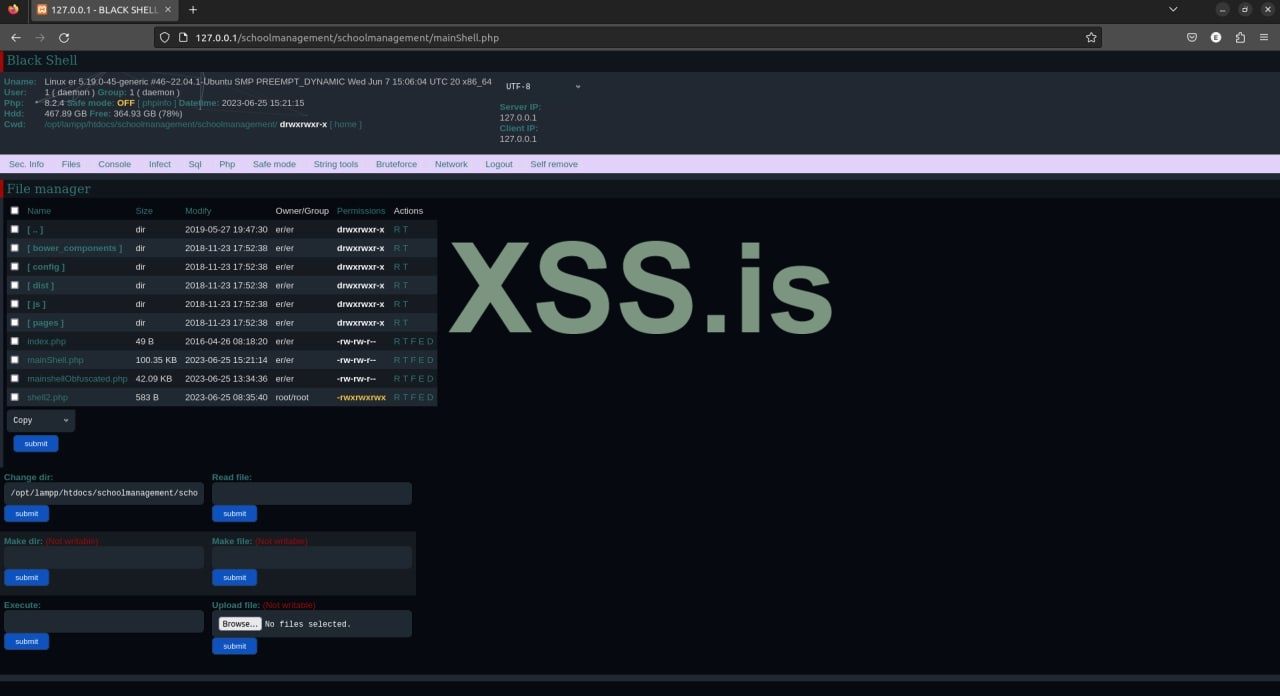Image resolution: width=1280 pixels, height=696 pixels.
Task: Click the T action for the pages directory
Action: [405, 323]
